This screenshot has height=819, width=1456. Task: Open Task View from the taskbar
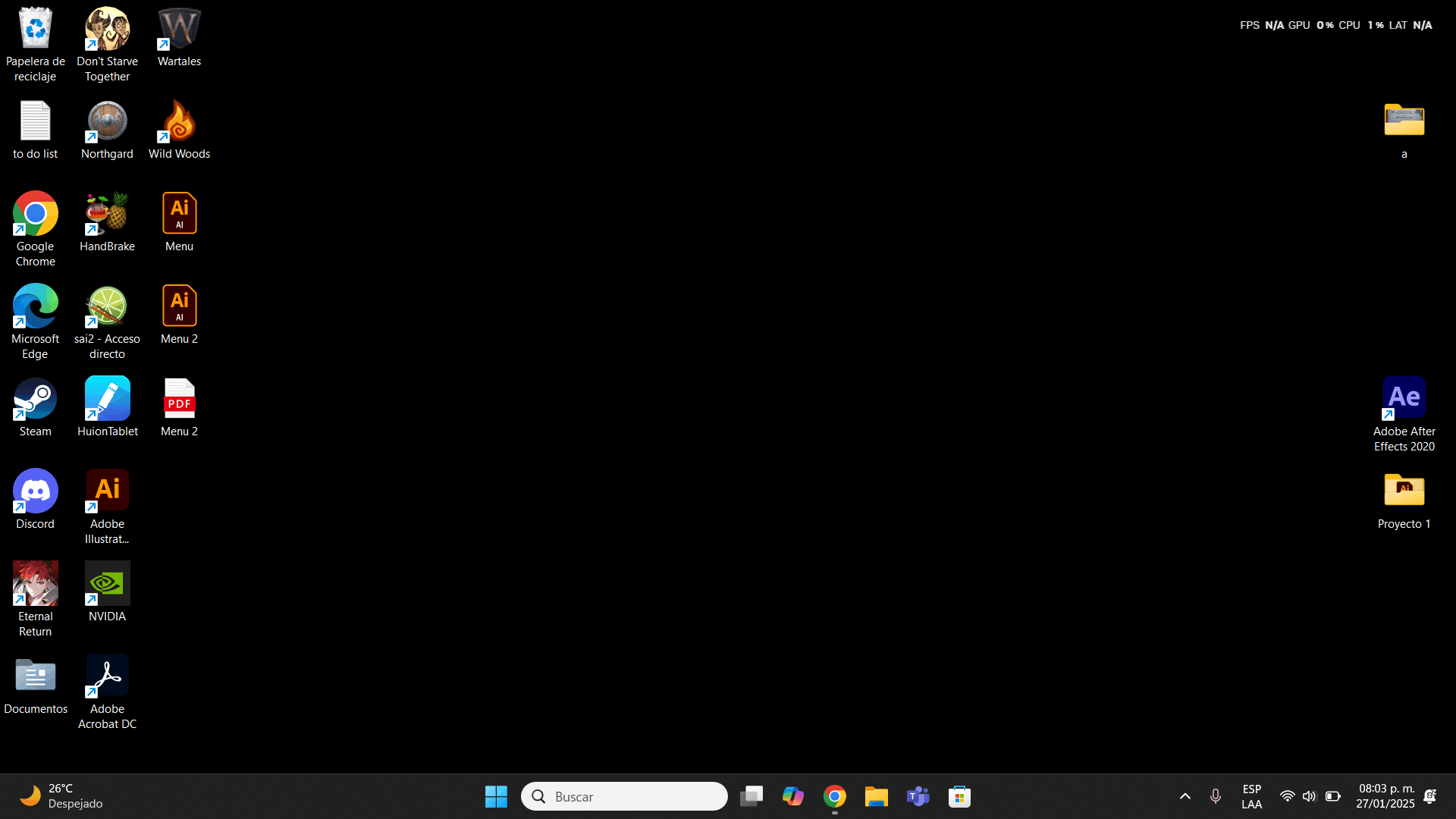752,796
